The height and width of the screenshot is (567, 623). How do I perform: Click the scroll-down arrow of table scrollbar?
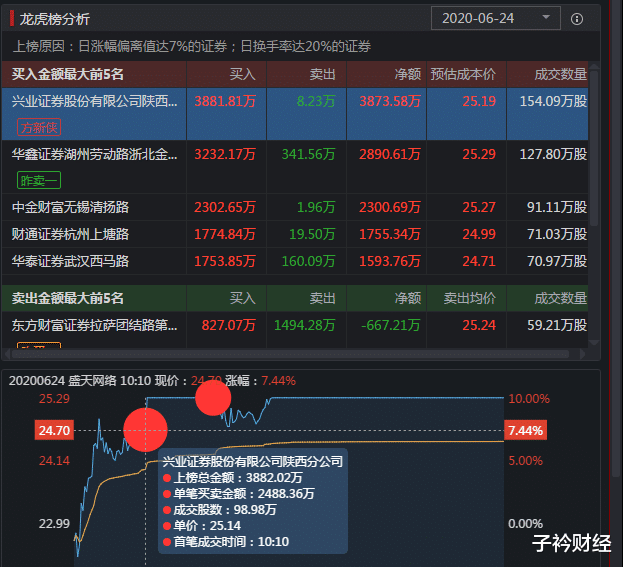point(594,343)
